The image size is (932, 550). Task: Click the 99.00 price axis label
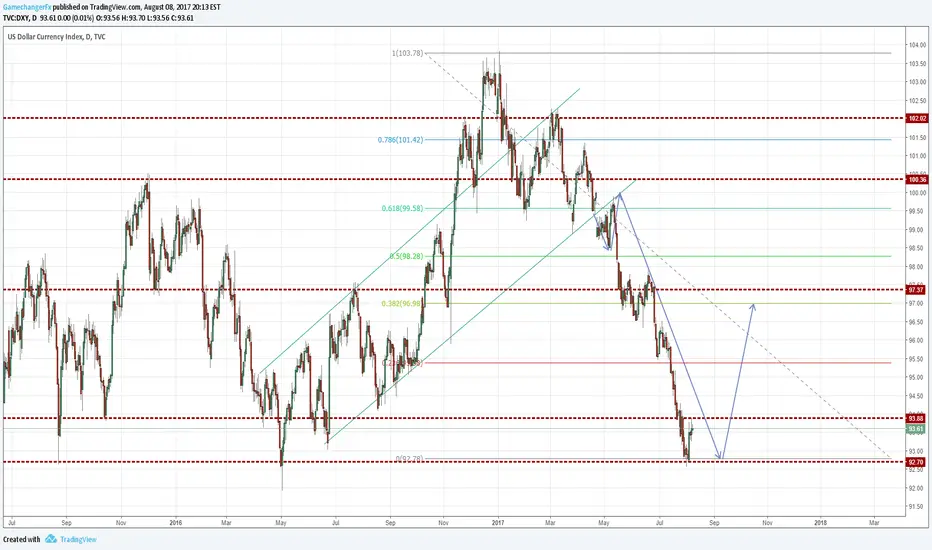[x=915, y=230]
